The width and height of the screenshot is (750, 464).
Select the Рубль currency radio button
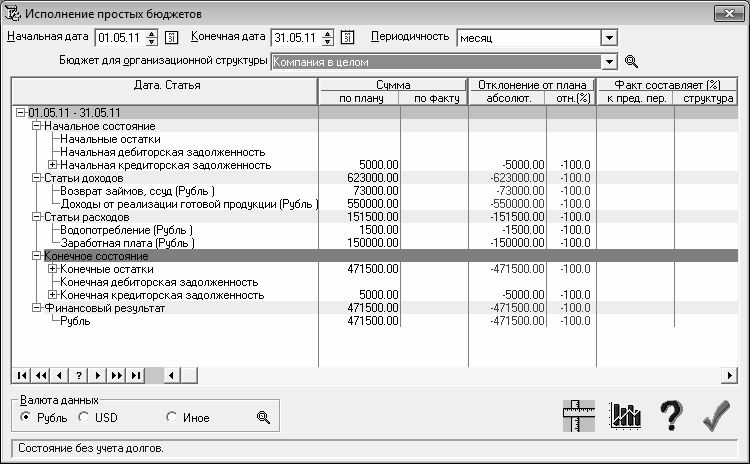pyautogui.click(x=25, y=418)
